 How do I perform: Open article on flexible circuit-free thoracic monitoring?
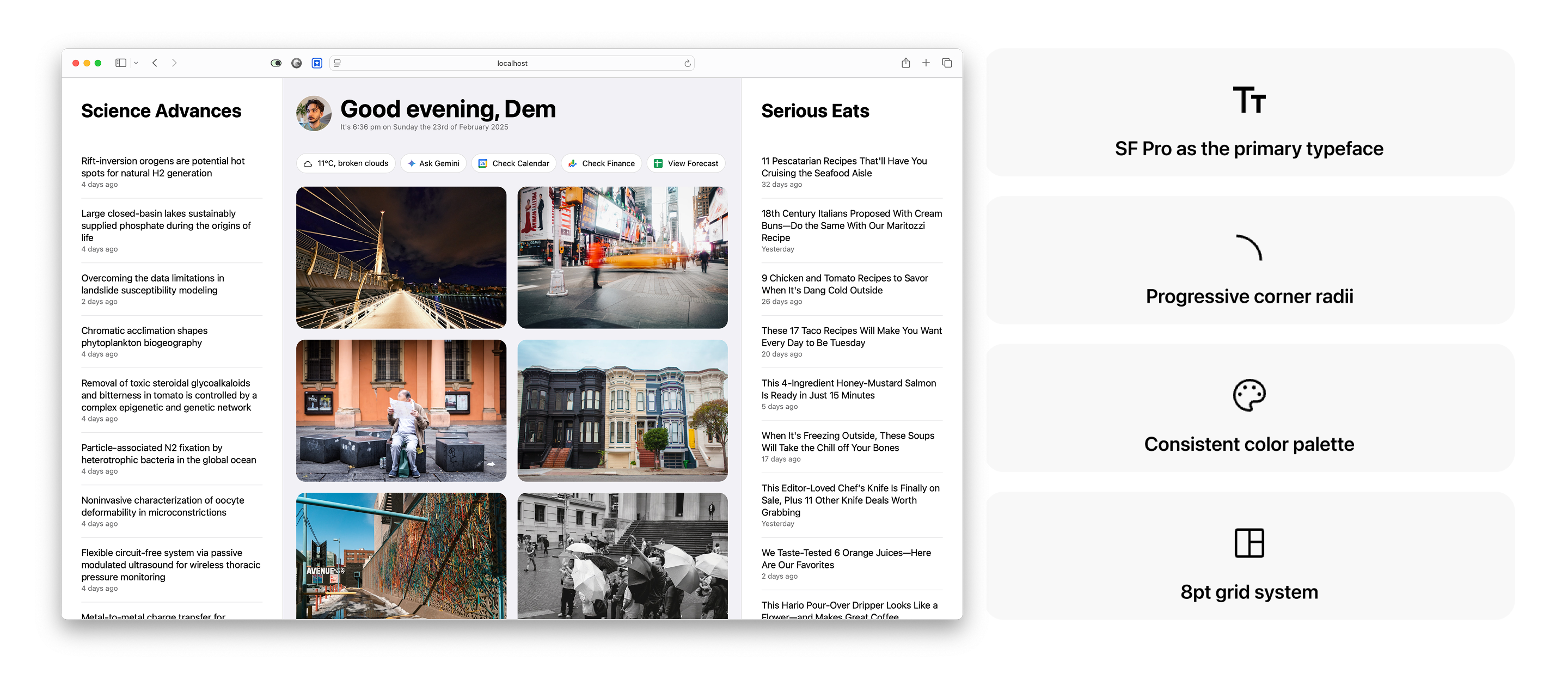point(172,569)
